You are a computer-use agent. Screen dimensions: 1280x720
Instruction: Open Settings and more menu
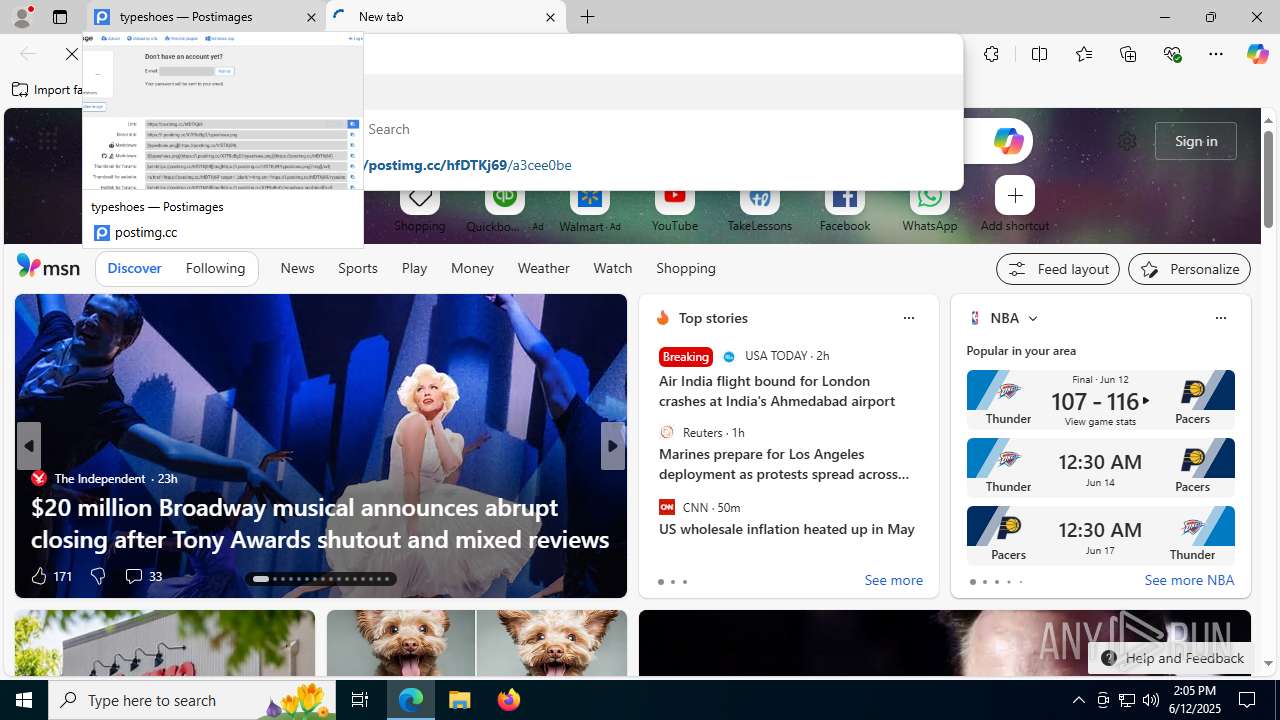click(x=1216, y=54)
